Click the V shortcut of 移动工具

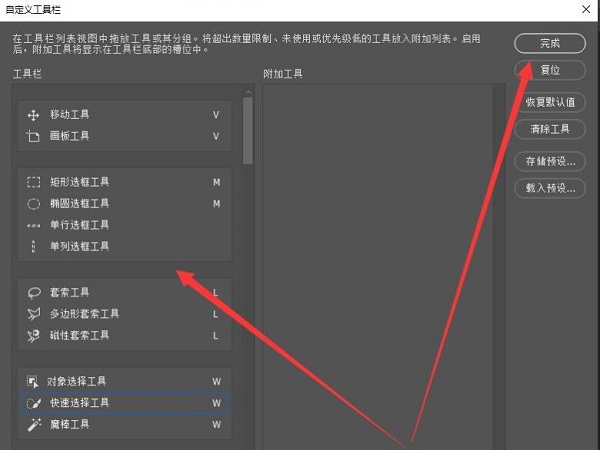pyautogui.click(x=216, y=115)
